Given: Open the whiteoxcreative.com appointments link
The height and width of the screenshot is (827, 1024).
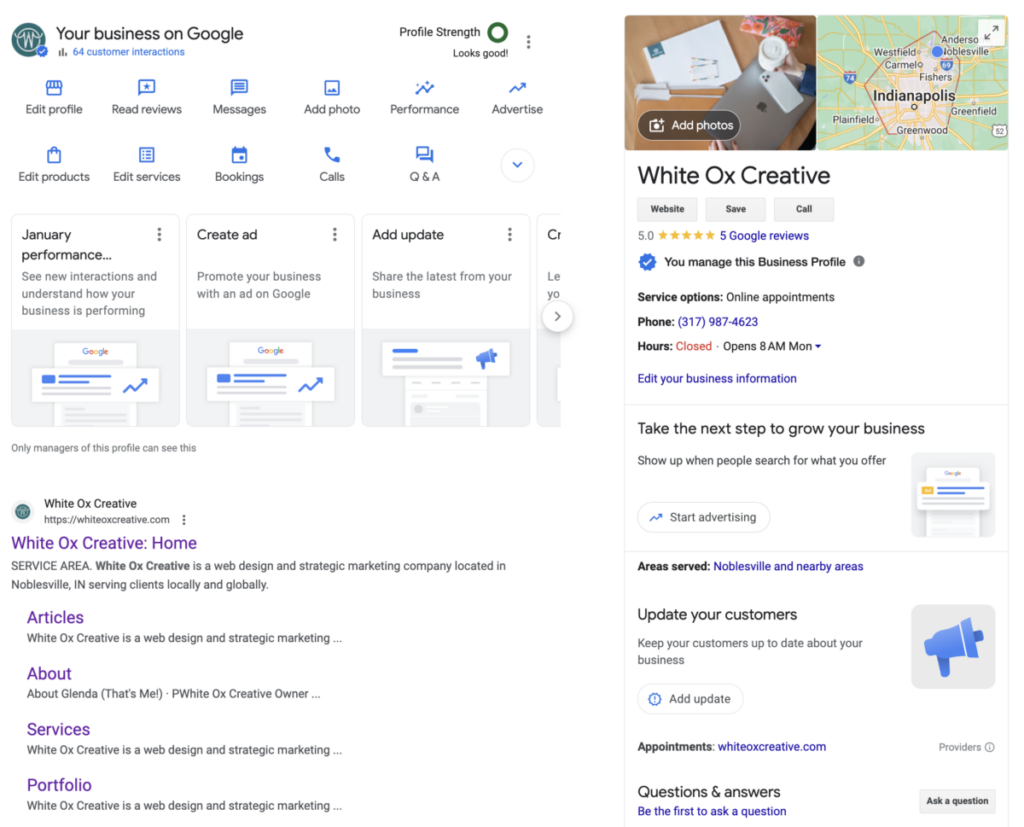Looking at the screenshot, I should tap(772, 747).
